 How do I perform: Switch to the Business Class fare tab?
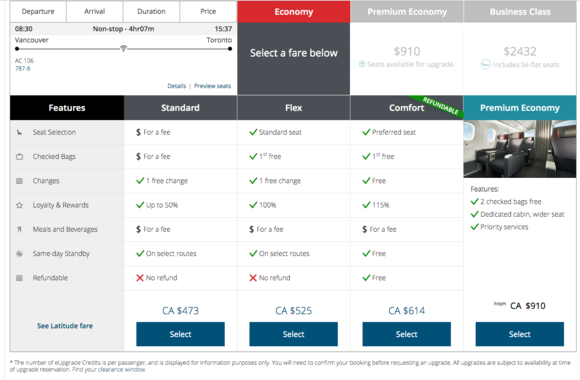click(x=520, y=12)
